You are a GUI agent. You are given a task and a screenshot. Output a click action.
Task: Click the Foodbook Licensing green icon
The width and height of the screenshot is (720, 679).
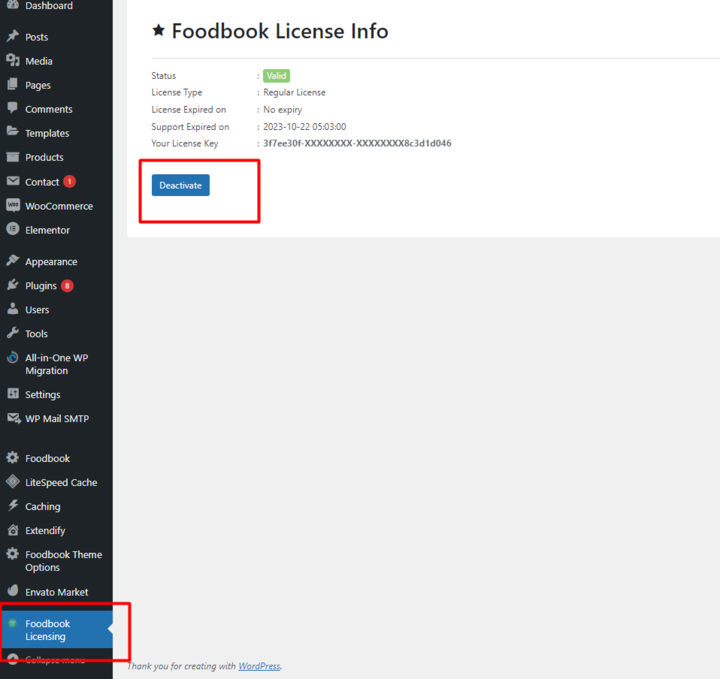point(12,623)
